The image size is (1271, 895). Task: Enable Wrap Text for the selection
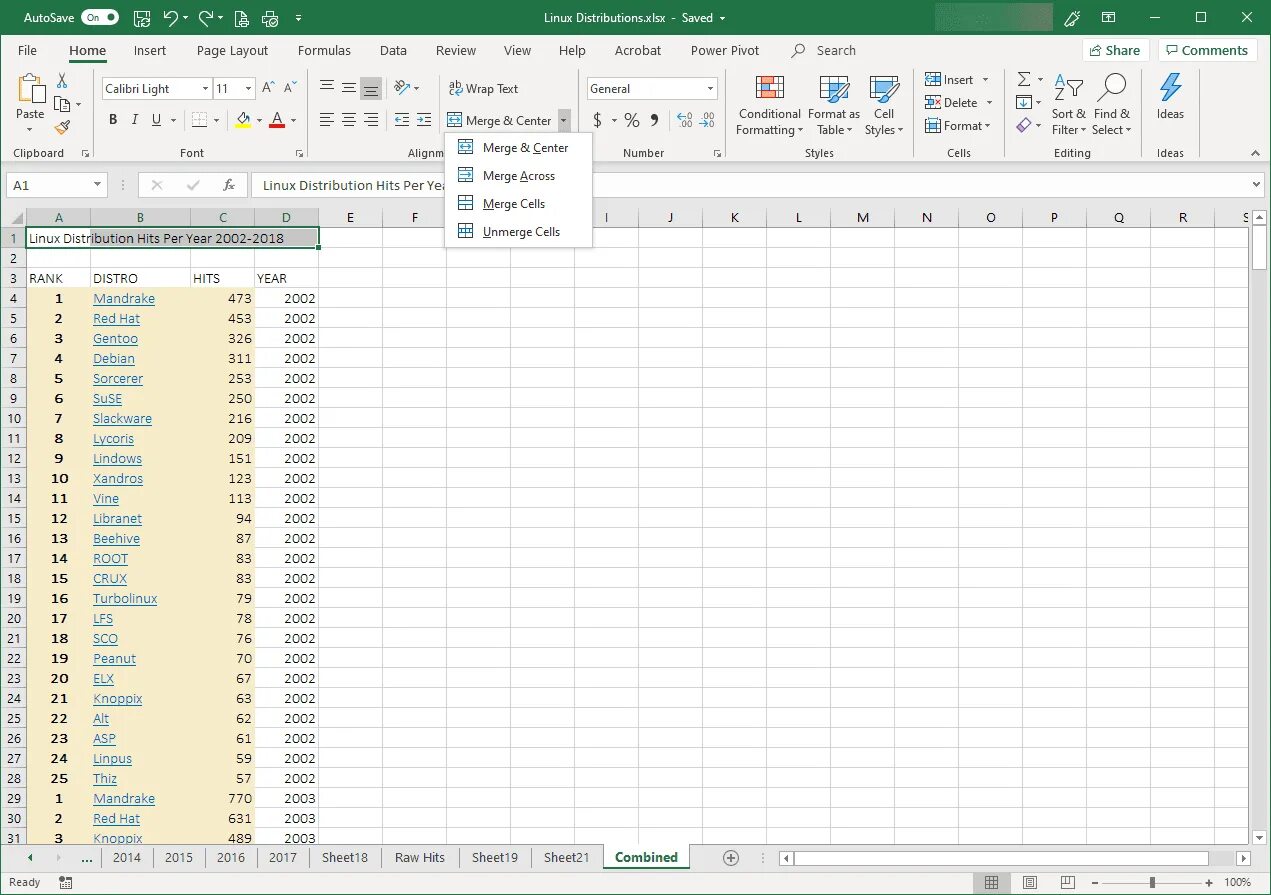tap(483, 88)
